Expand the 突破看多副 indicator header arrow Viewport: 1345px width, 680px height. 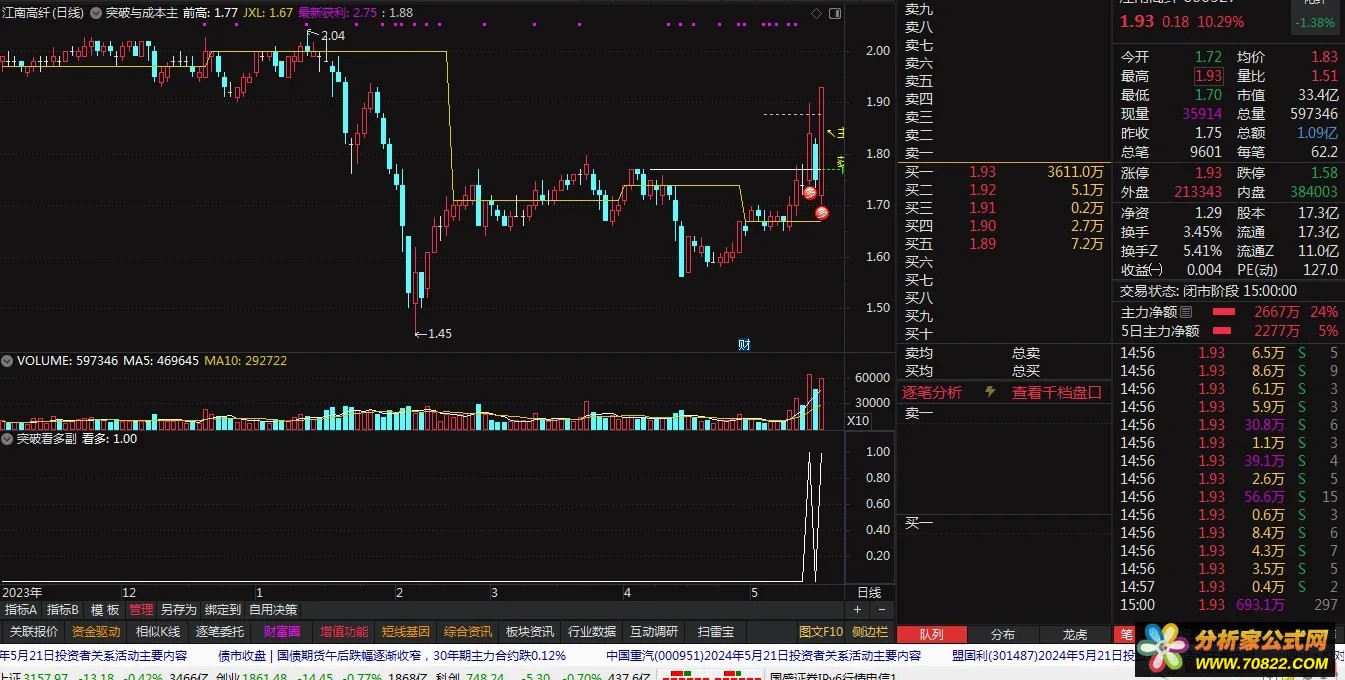[8, 438]
